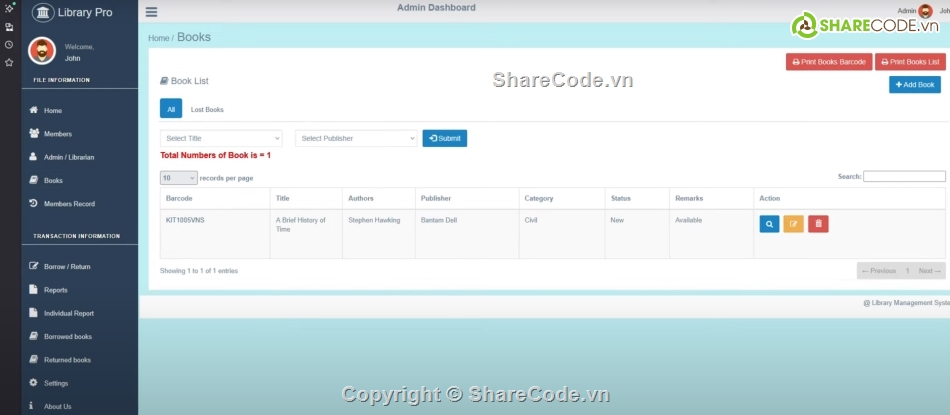950x415 pixels.
Task: Delete the book with red trash icon
Action: coord(818,224)
